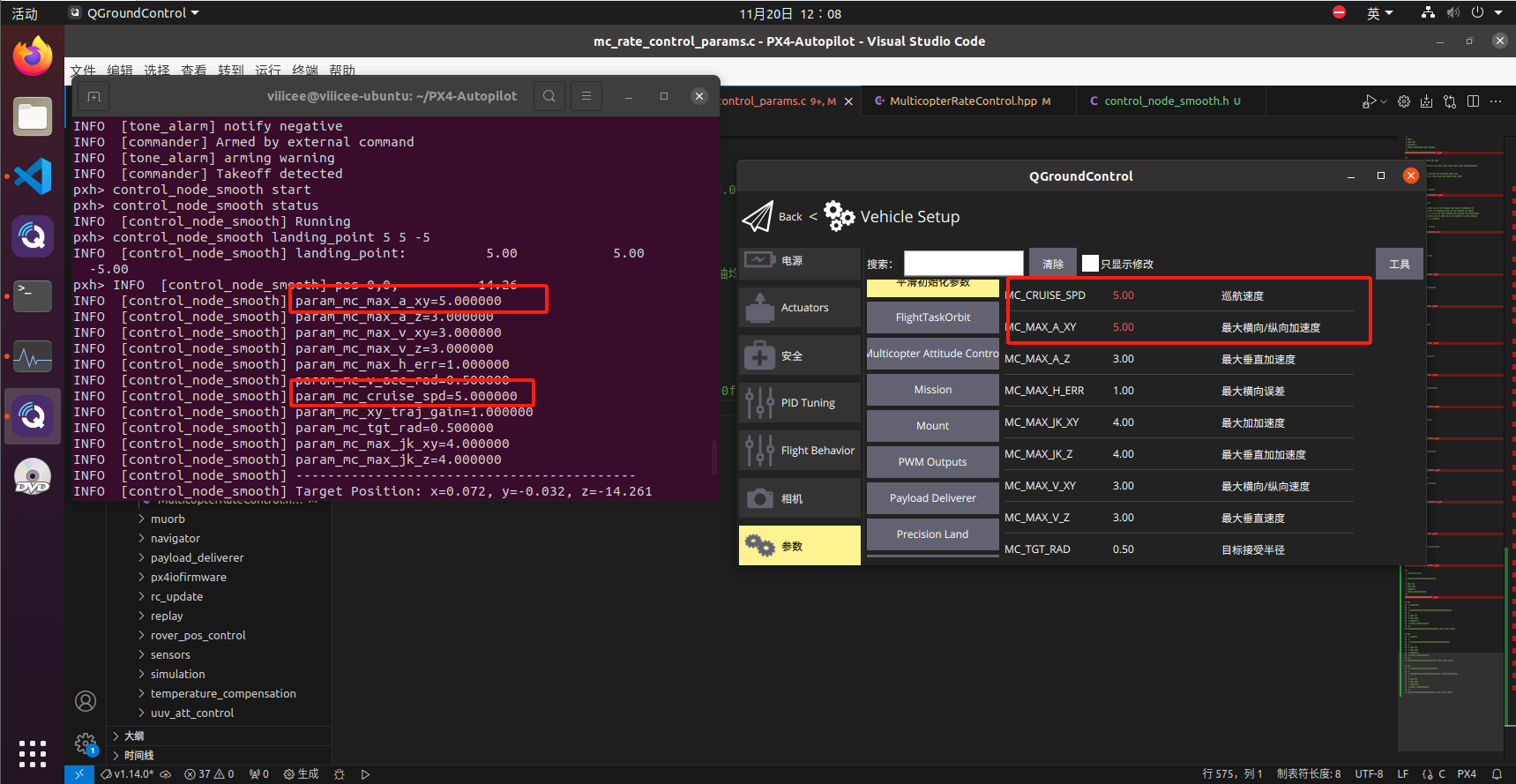Screen dimensions: 1516x784
Task: Click the 生成 build status bar item
Action: (x=301, y=774)
